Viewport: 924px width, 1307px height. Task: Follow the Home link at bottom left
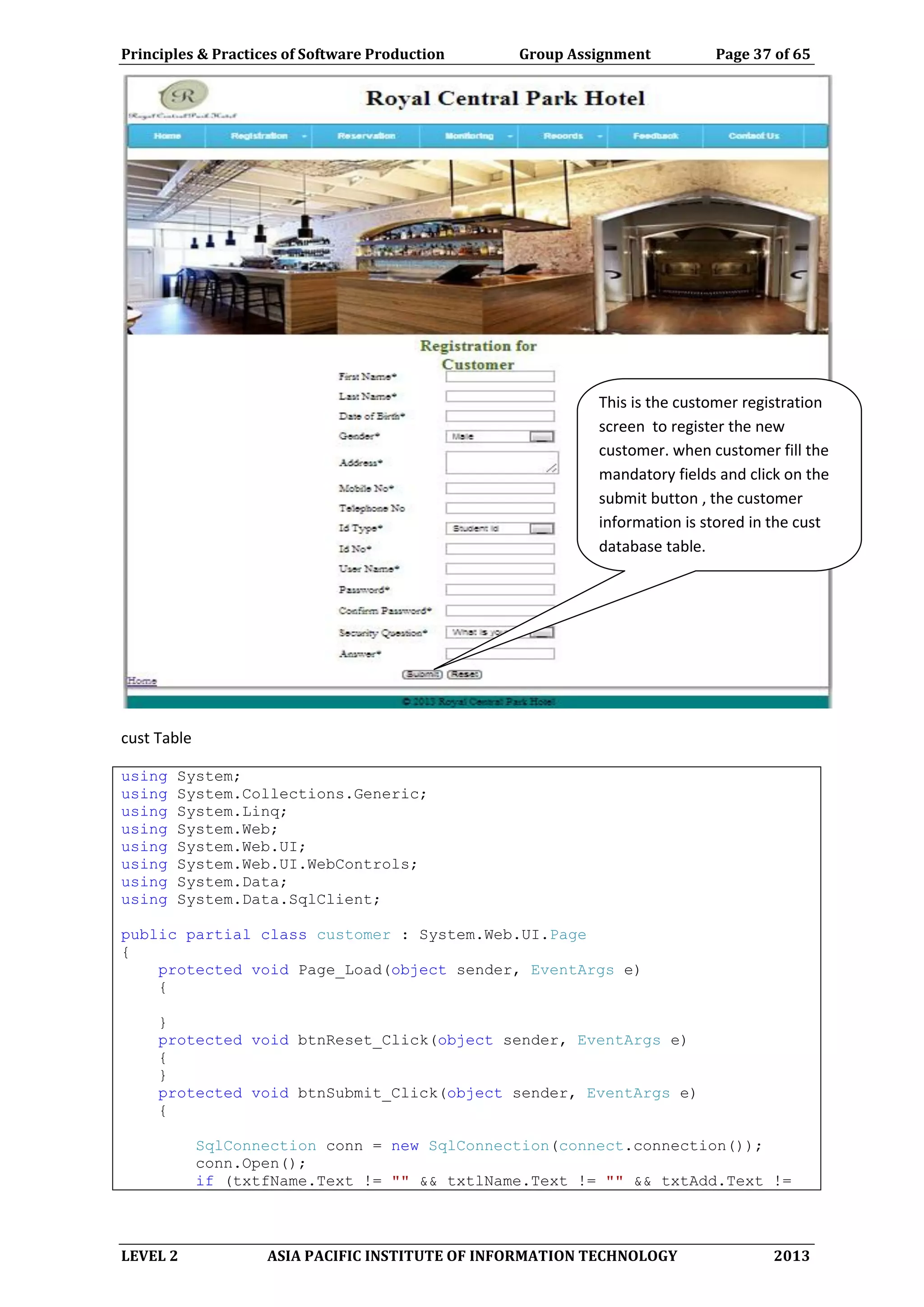point(142,681)
